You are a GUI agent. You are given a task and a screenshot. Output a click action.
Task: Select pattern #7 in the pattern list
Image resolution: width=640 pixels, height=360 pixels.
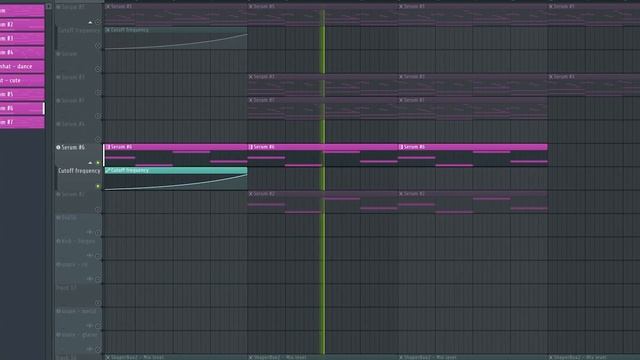[22, 122]
